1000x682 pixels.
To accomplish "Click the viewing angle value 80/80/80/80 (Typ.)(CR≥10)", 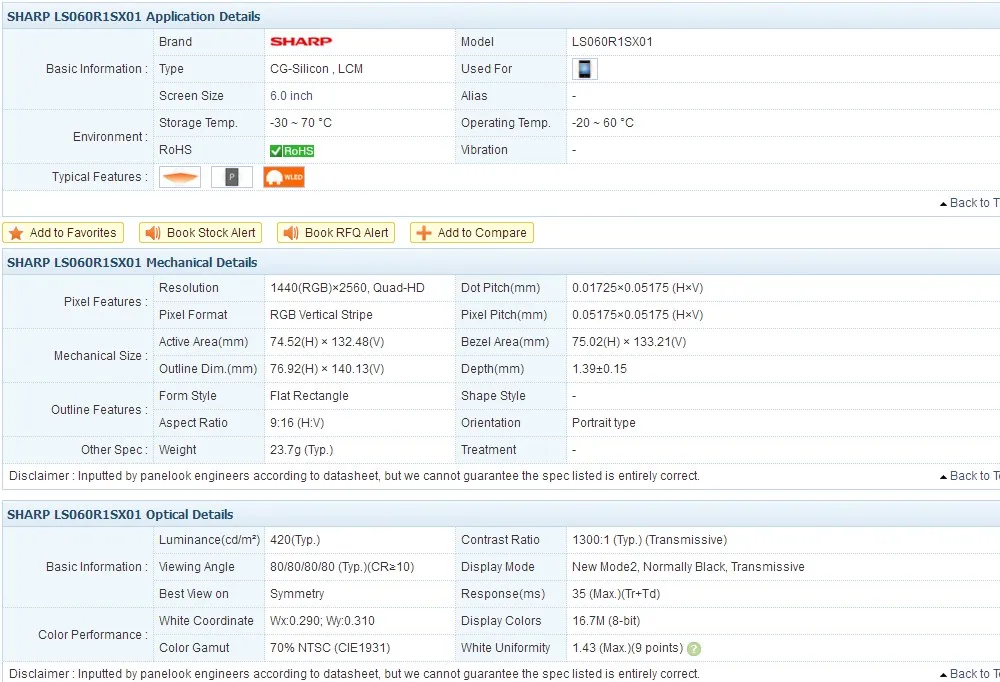I will pos(342,567).
